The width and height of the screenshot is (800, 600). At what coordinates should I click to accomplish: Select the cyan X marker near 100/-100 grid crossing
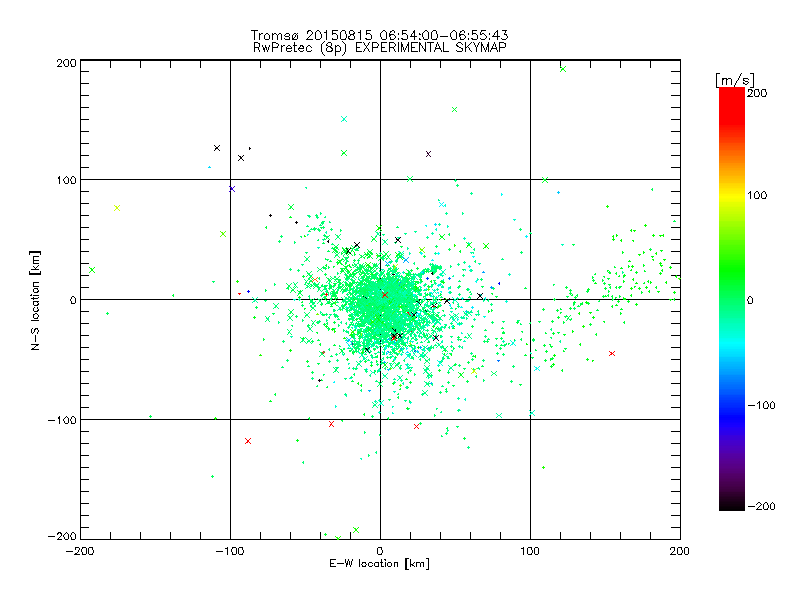[532, 413]
